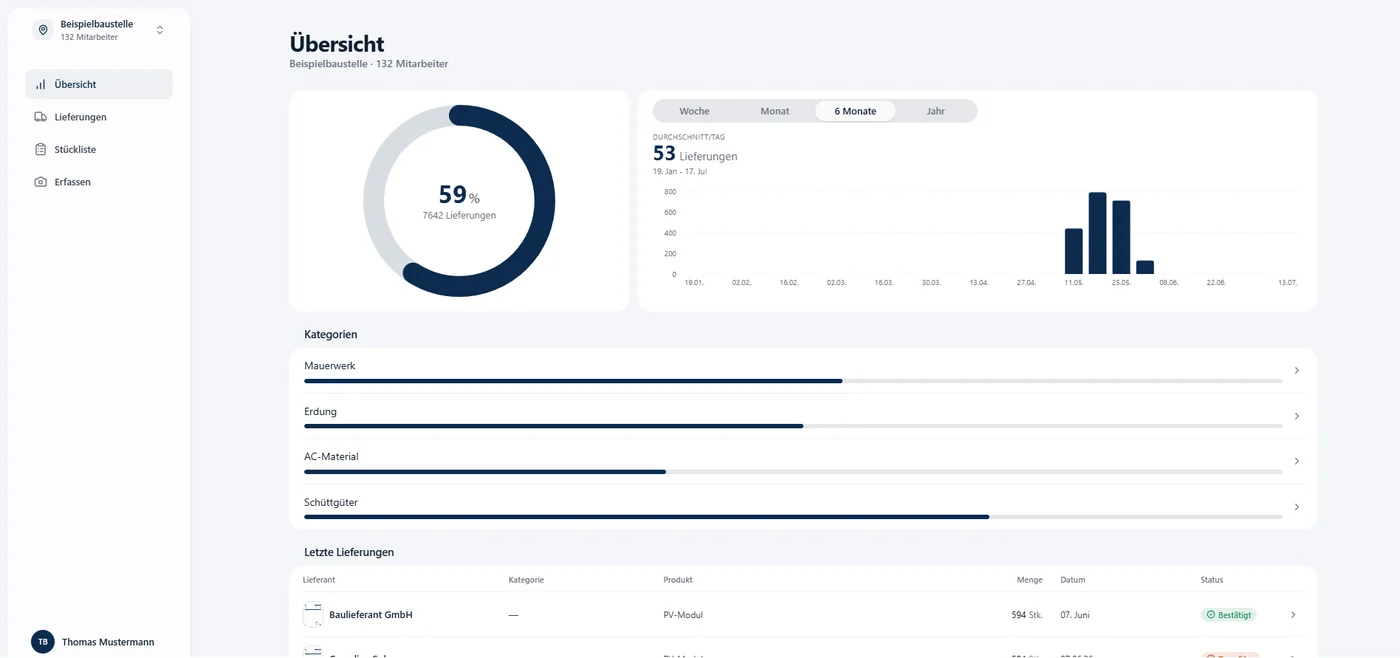The image size is (1400, 658).
Task: Select the Übersicht sidebar entry
Action: (x=98, y=85)
